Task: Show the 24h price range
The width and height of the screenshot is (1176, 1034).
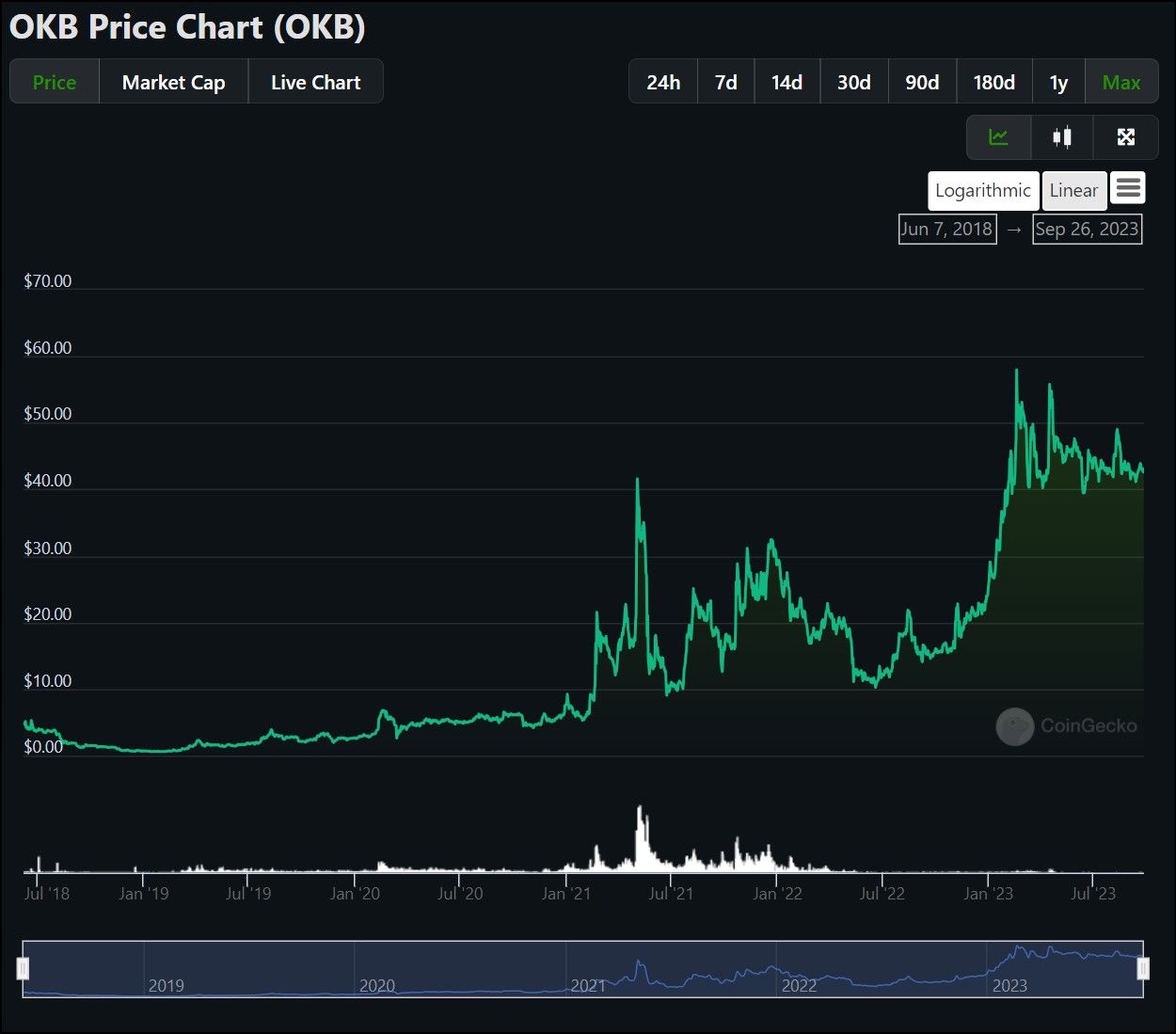Action: pyautogui.click(x=663, y=83)
